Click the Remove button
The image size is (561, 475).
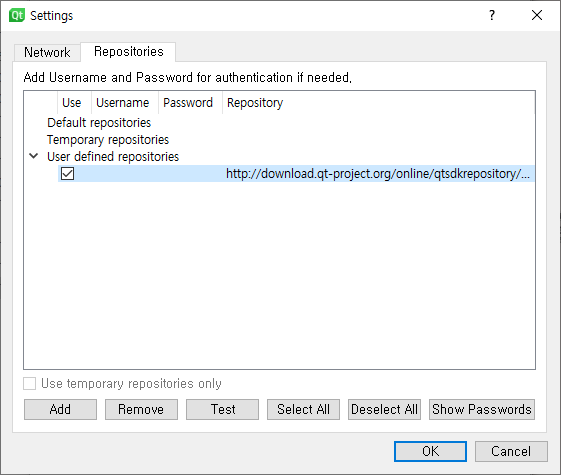point(141,409)
